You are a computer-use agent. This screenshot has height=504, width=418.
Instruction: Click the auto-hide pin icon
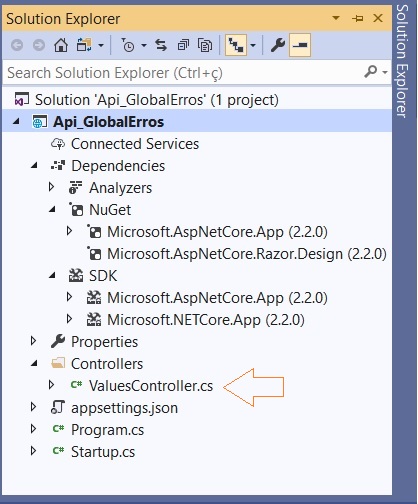(x=358, y=18)
